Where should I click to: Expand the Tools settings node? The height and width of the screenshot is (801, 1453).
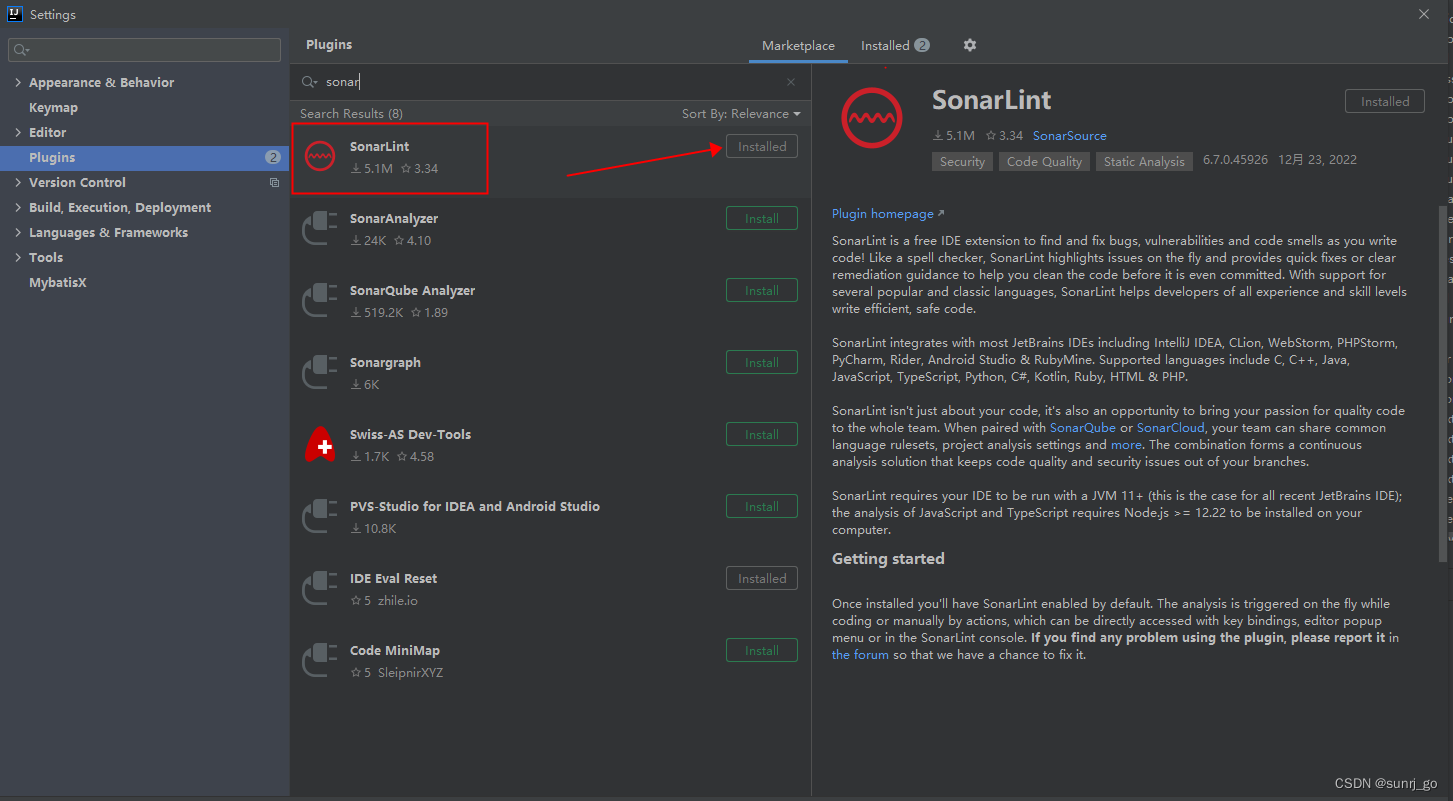coord(18,258)
